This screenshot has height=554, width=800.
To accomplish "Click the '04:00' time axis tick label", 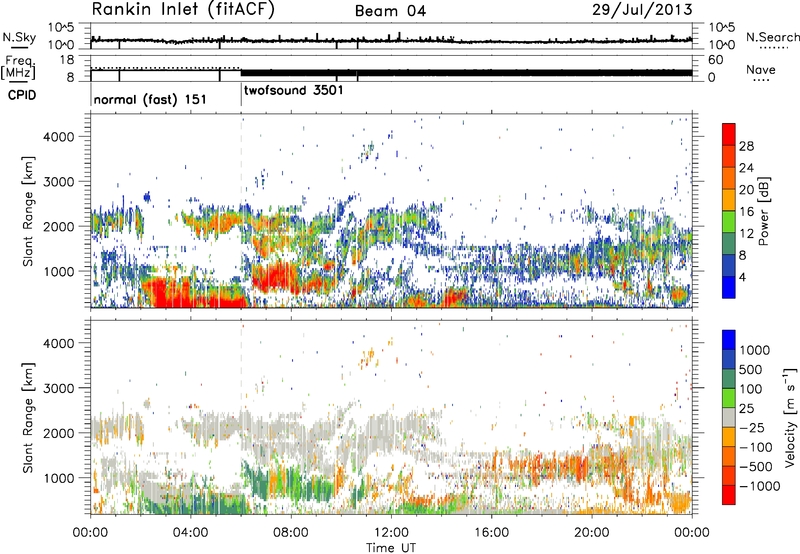I will pyautogui.click(x=190, y=533).
